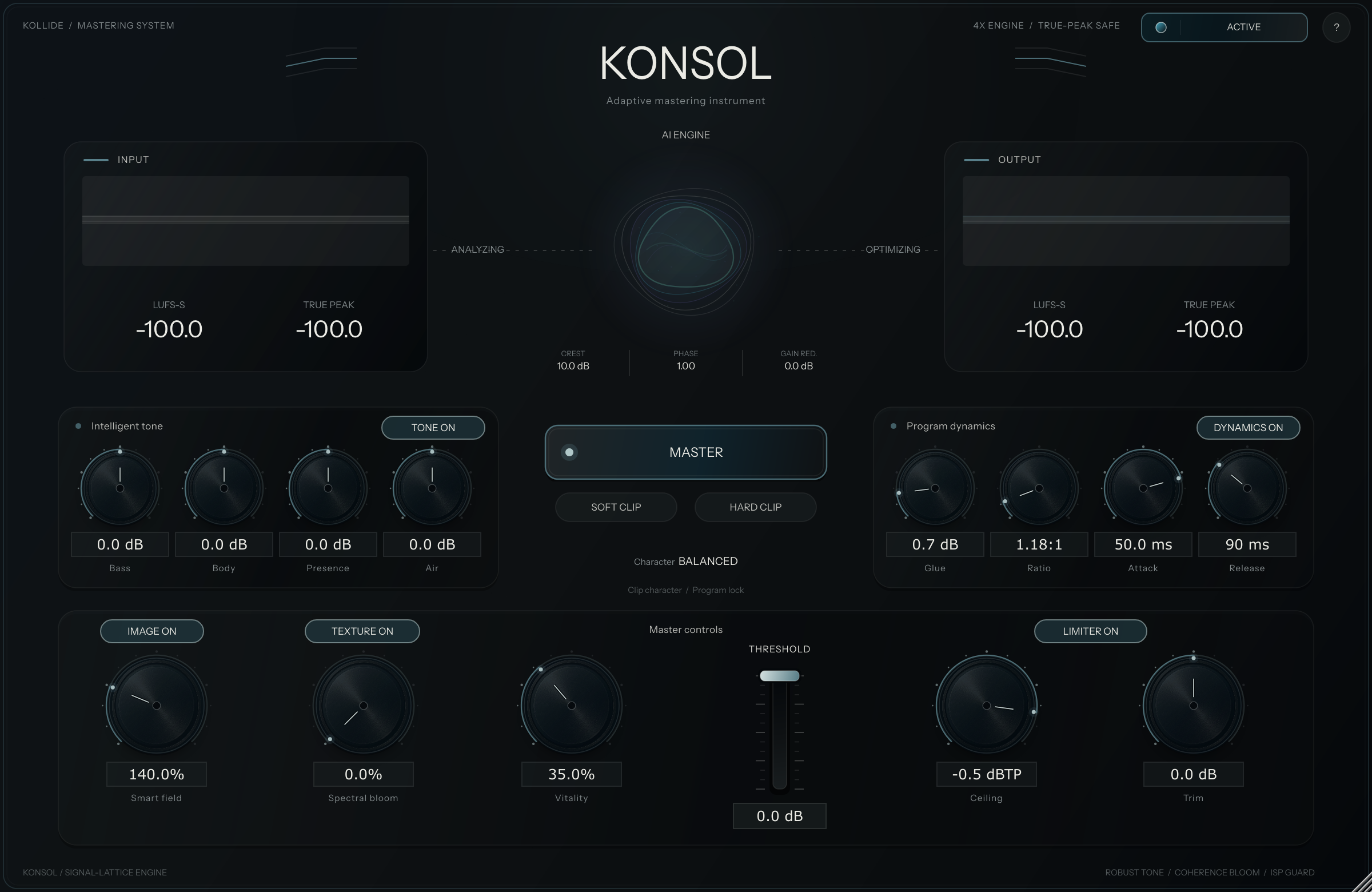Enable SOFT CLIP mode

(616, 507)
